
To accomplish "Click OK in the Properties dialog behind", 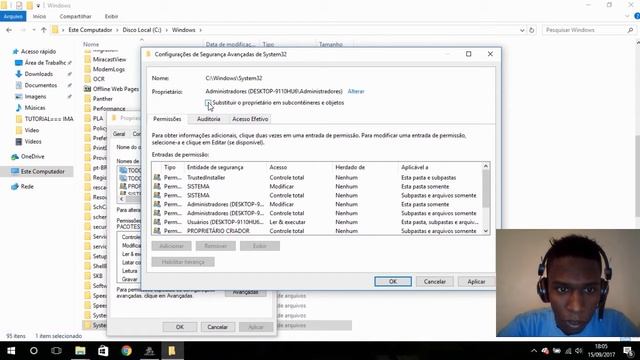I will [180, 327].
